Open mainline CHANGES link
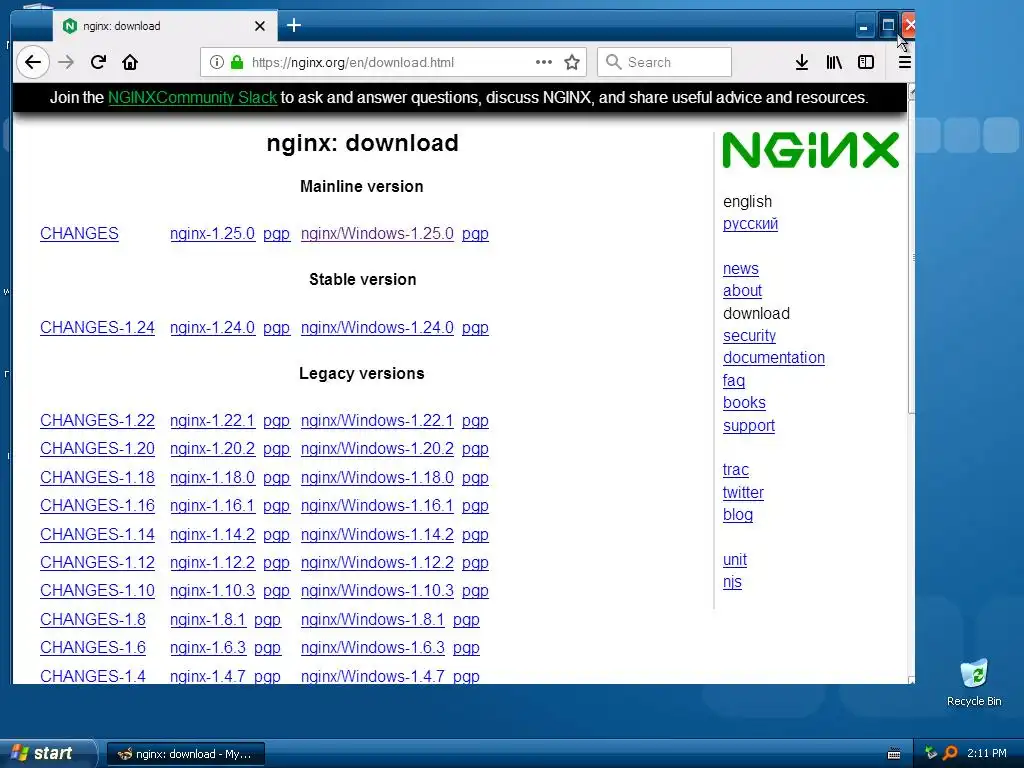 point(79,233)
